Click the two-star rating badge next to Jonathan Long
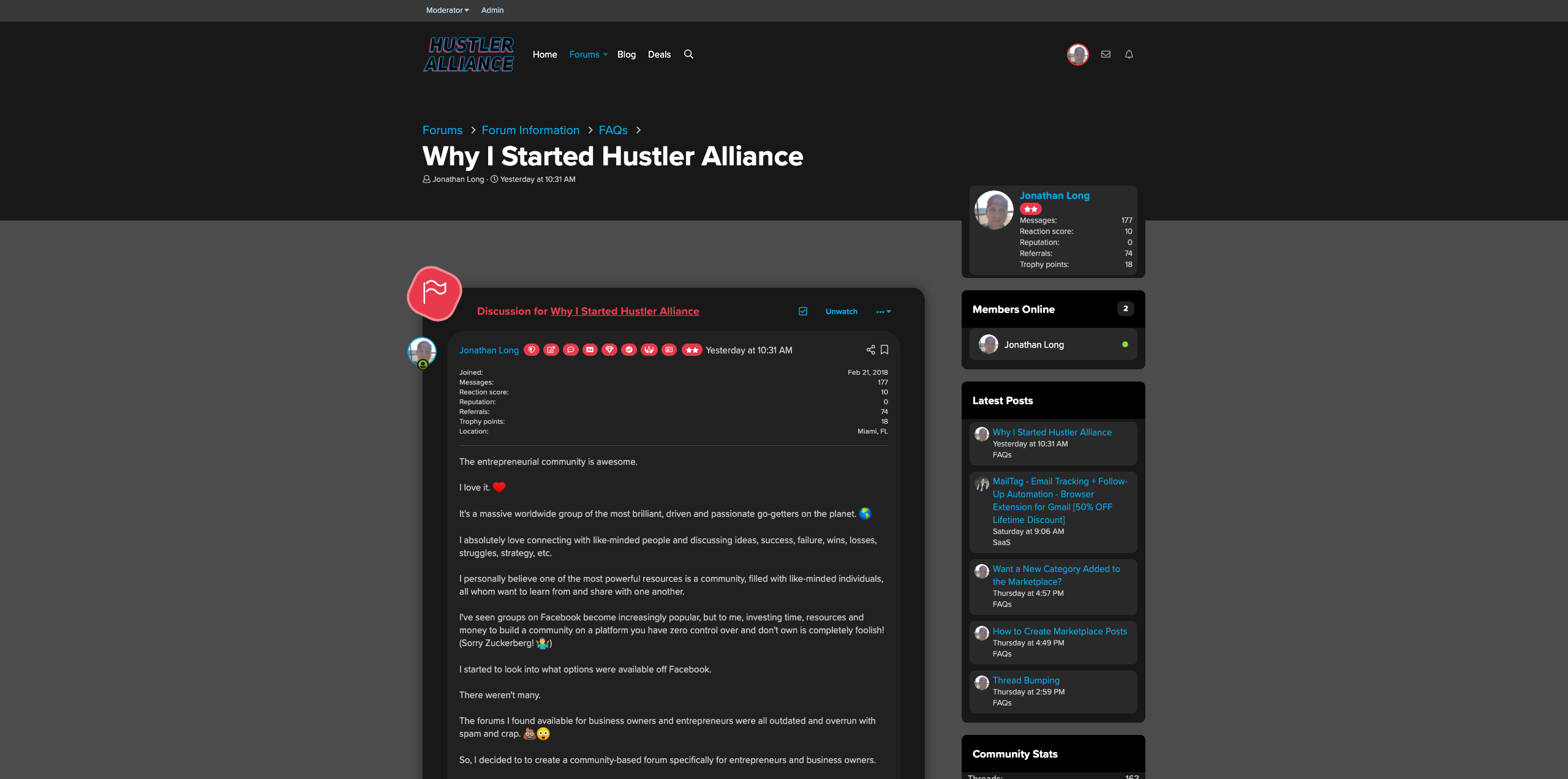This screenshot has width=1568, height=779. point(692,350)
